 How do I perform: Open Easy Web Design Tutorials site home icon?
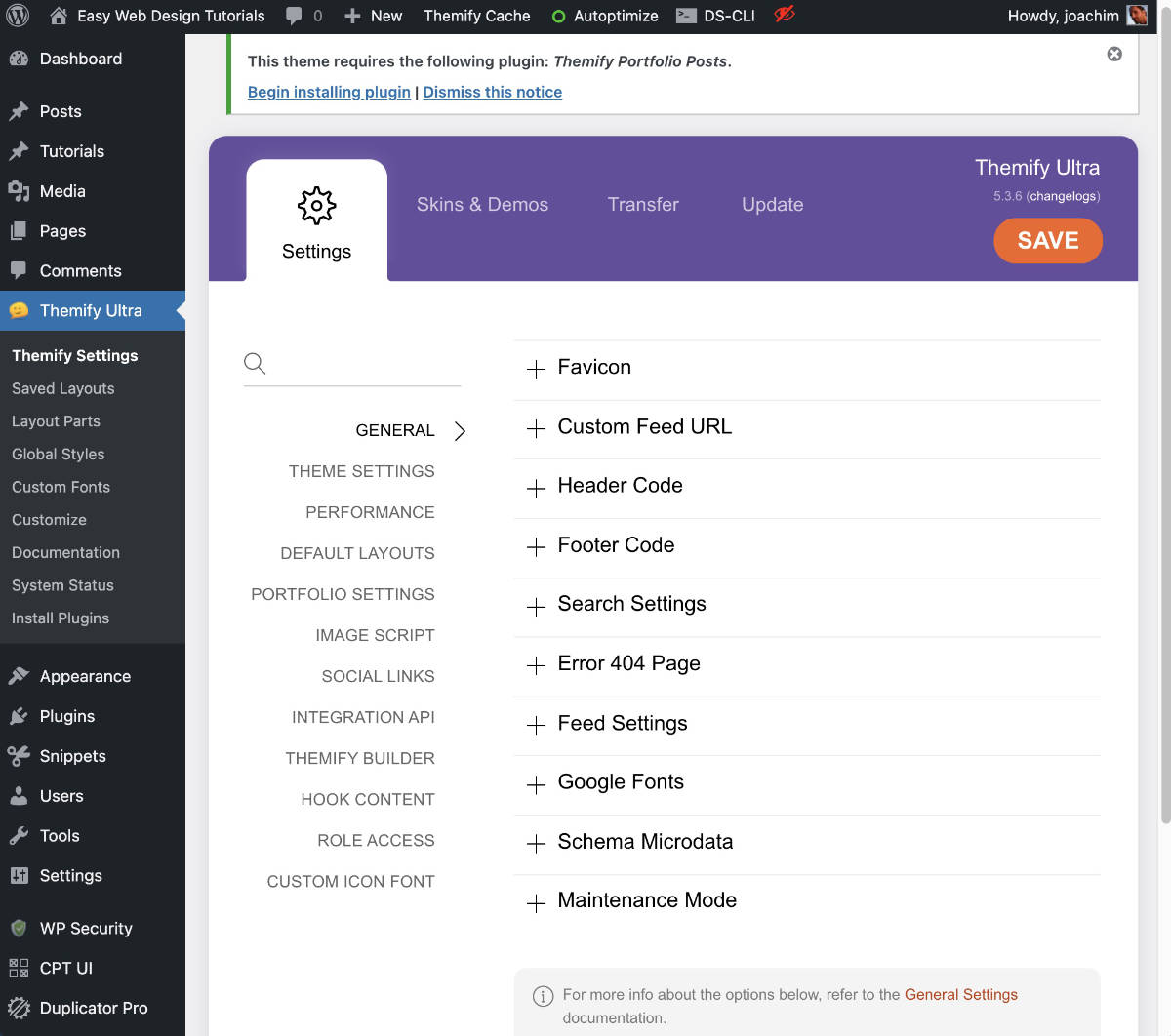tap(59, 16)
